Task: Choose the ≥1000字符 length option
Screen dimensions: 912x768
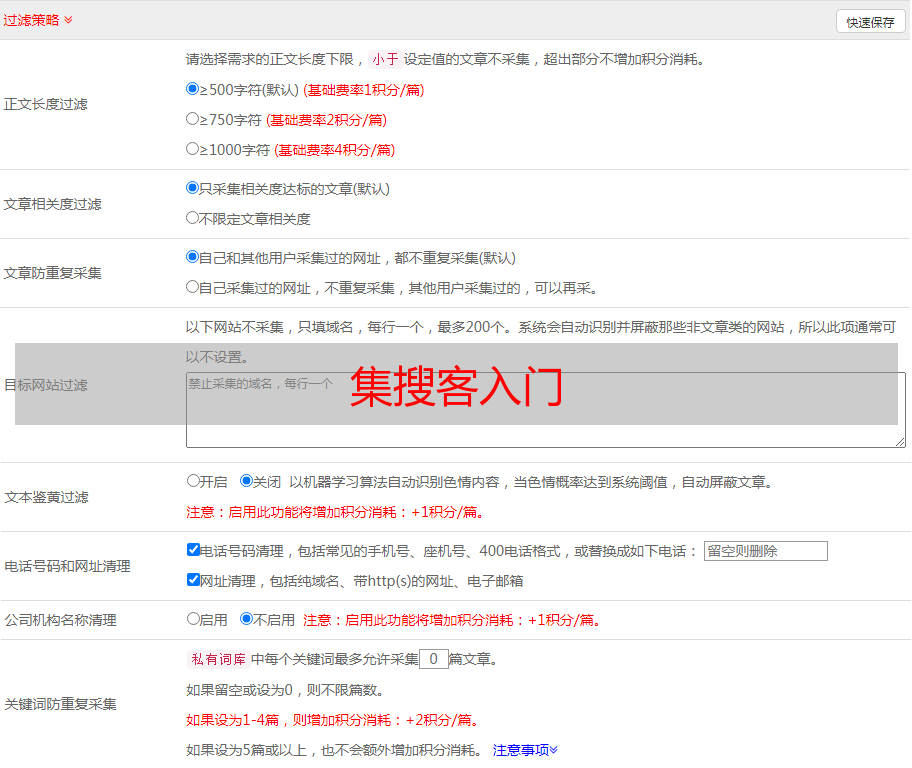Action: [x=193, y=149]
